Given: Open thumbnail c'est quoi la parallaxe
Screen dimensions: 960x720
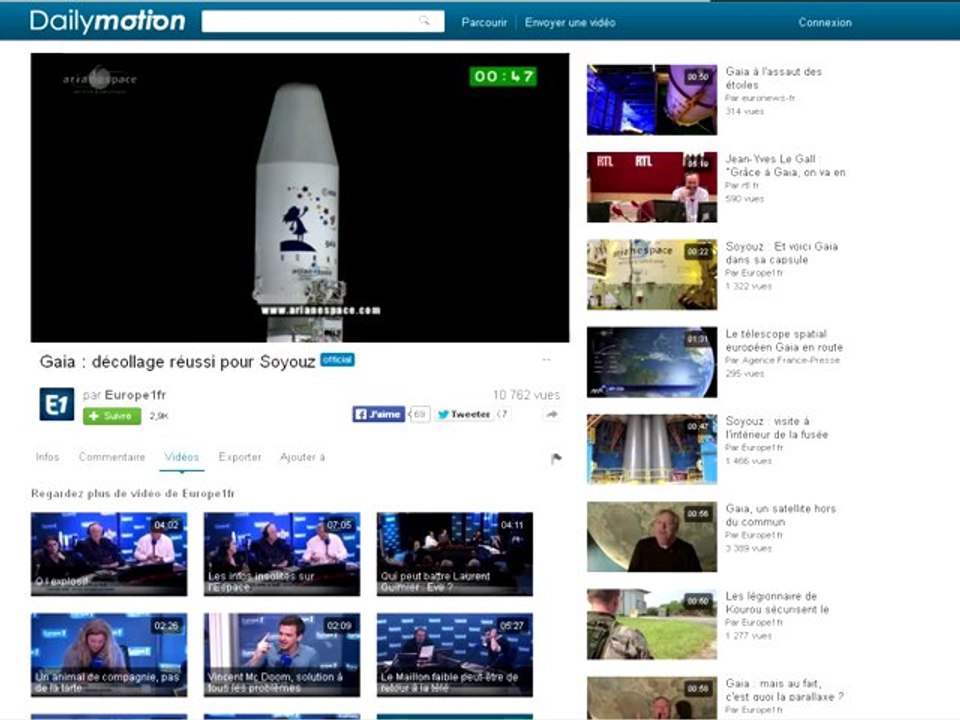Looking at the screenshot, I should [x=652, y=698].
